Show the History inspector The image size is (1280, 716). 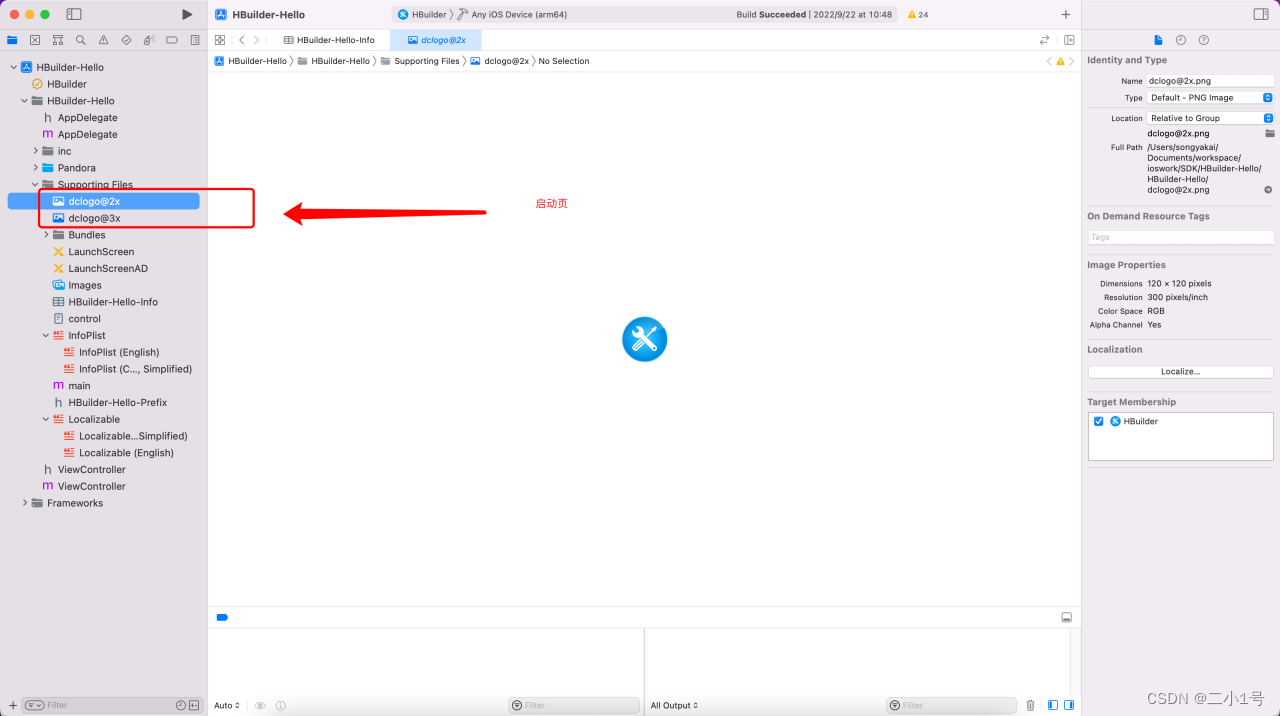click(1181, 40)
